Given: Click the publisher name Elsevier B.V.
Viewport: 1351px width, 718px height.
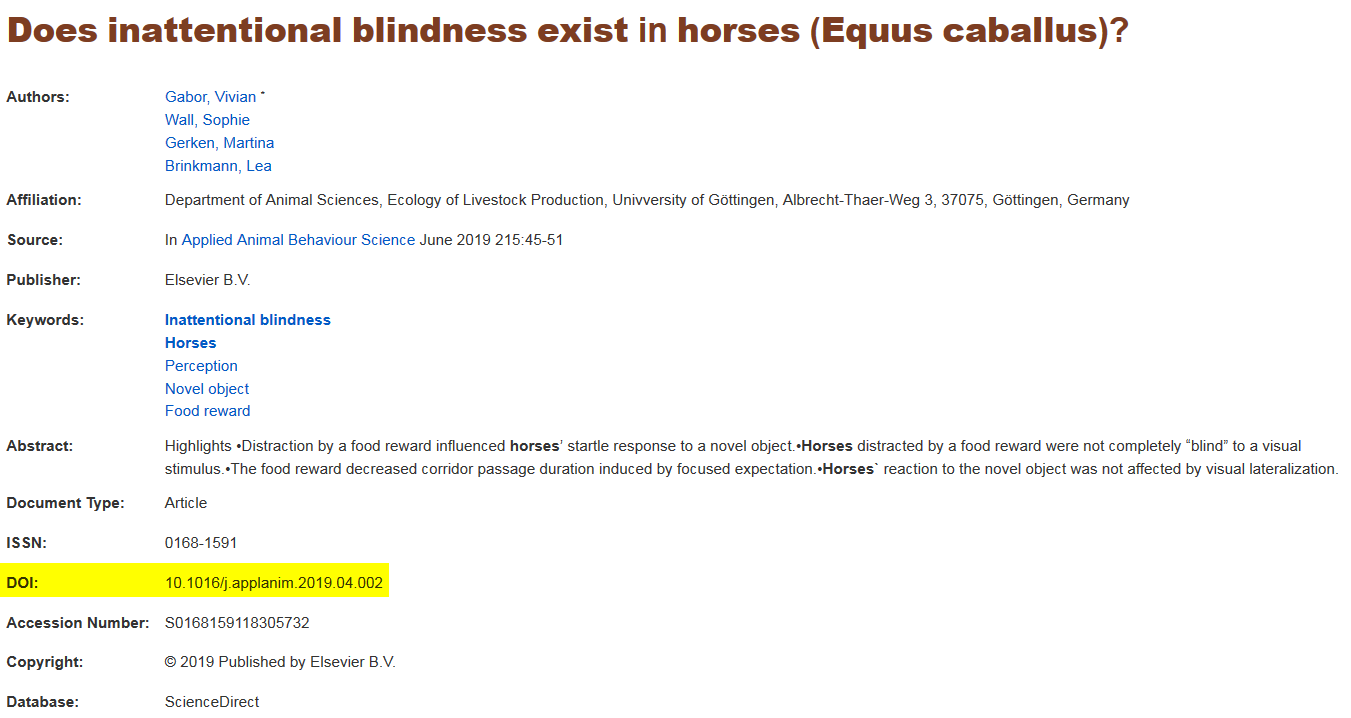Looking at the screenshot, I should coord(207,280).
